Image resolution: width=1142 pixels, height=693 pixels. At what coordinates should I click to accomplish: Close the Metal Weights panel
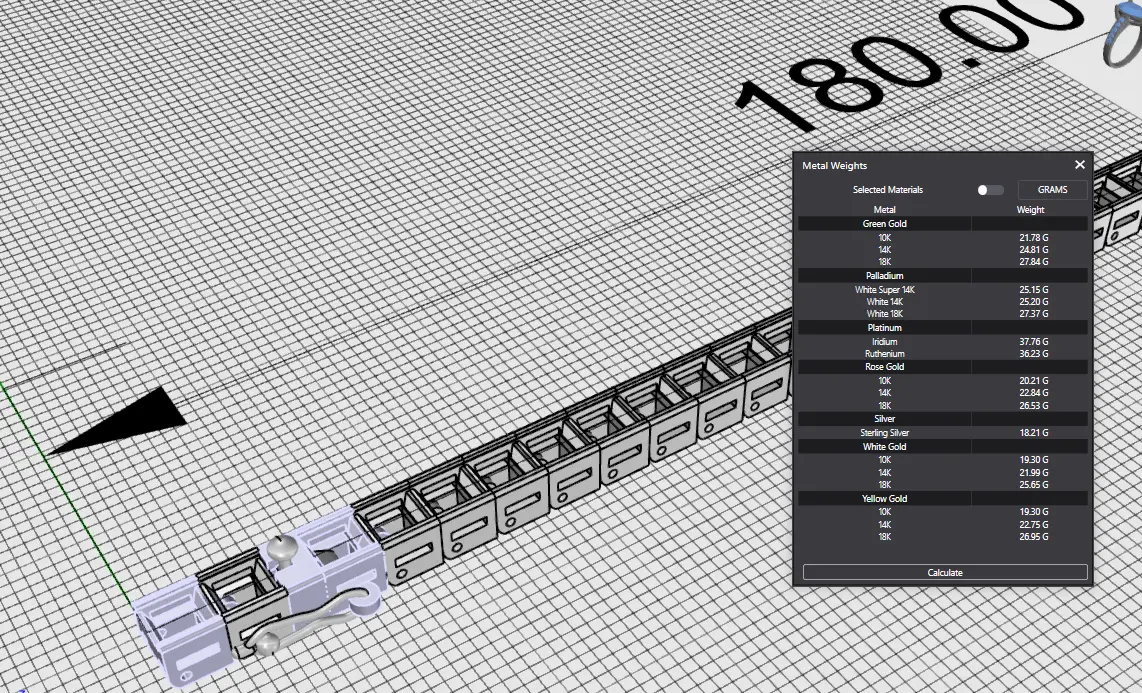[x=1079, y=165]
